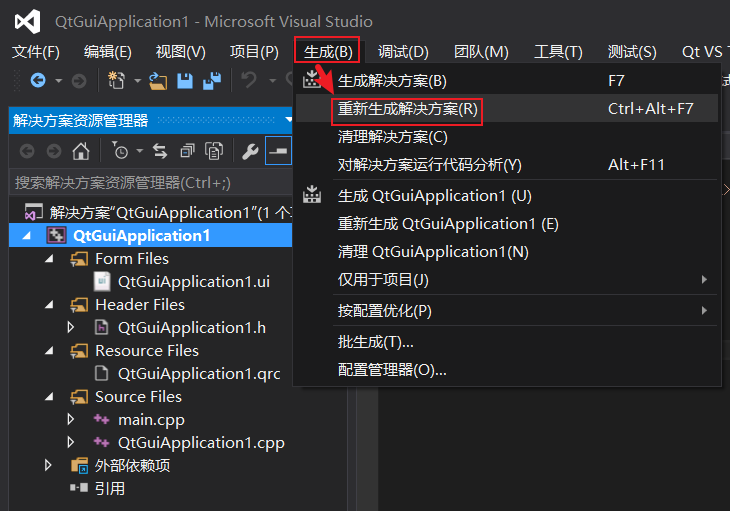Click Solution Explorer Back button

(x=27, y=151)
